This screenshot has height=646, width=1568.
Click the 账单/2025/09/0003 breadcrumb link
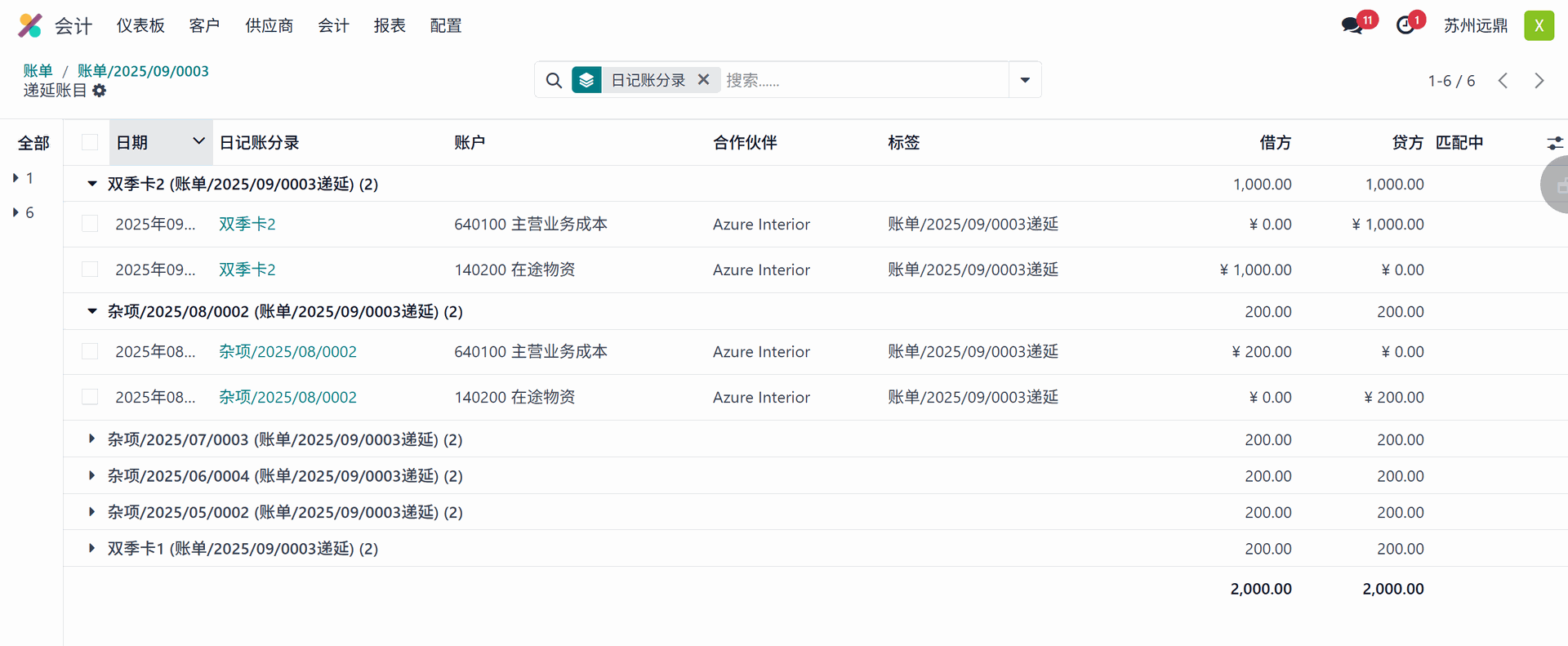143,71
